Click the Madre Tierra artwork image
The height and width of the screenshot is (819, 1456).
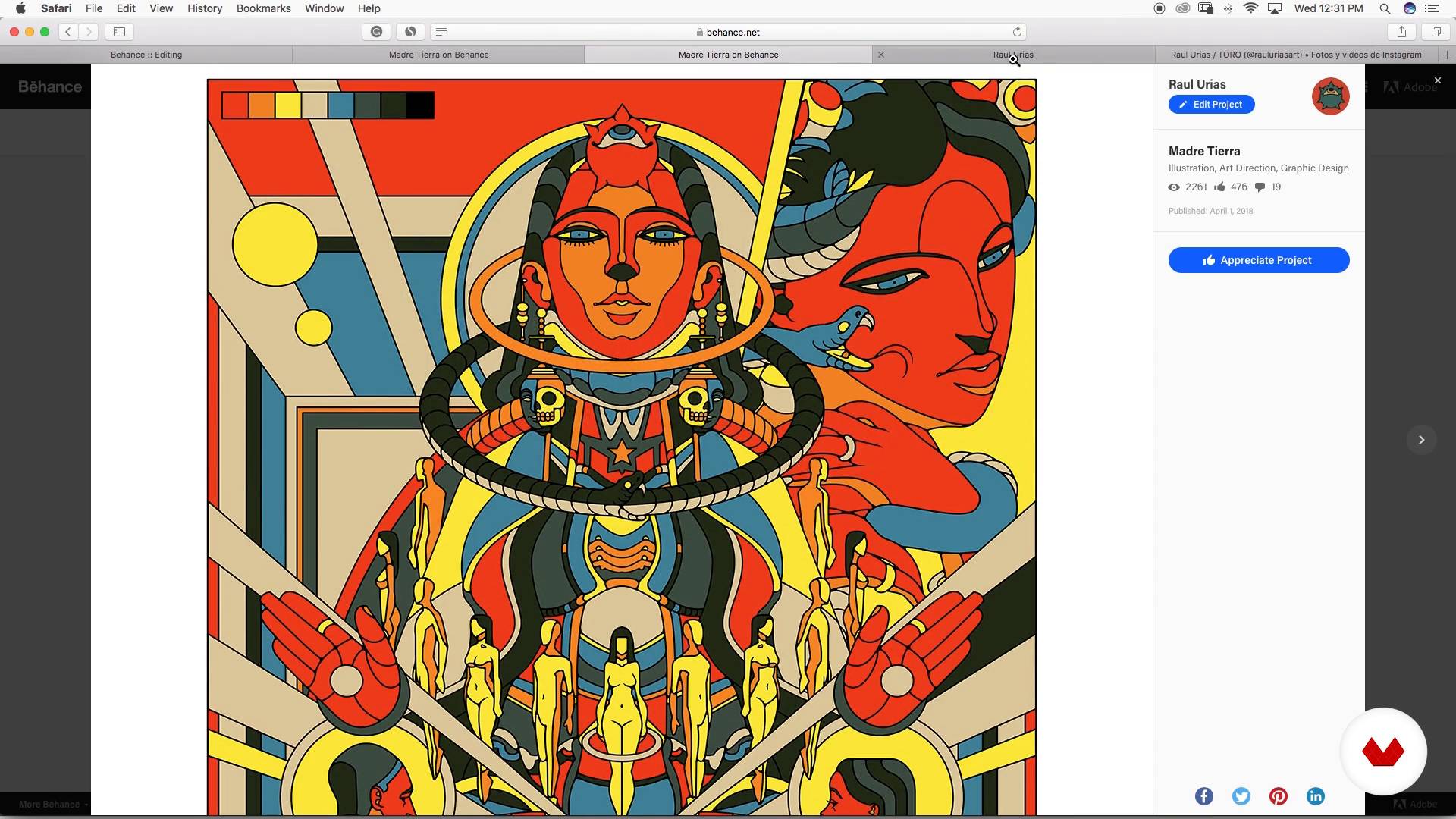pyautogui.click(x=622, y=447)
